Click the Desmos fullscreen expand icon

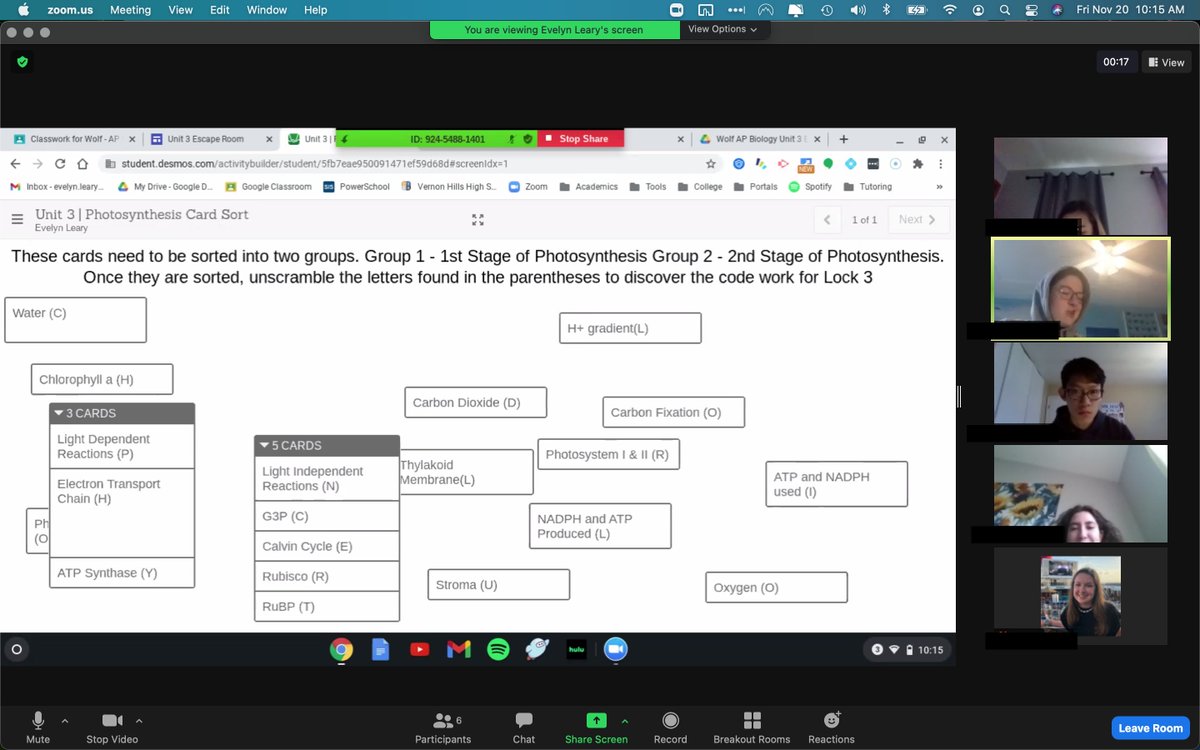[478, 220]
